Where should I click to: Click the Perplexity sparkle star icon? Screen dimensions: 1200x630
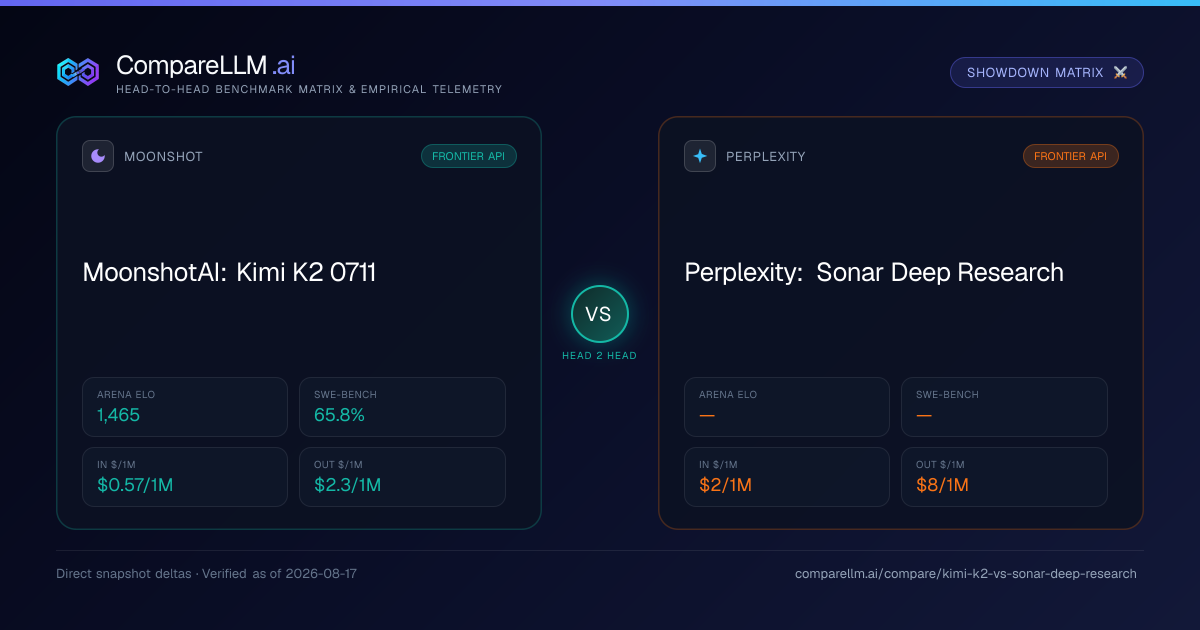tap(700, 156)
